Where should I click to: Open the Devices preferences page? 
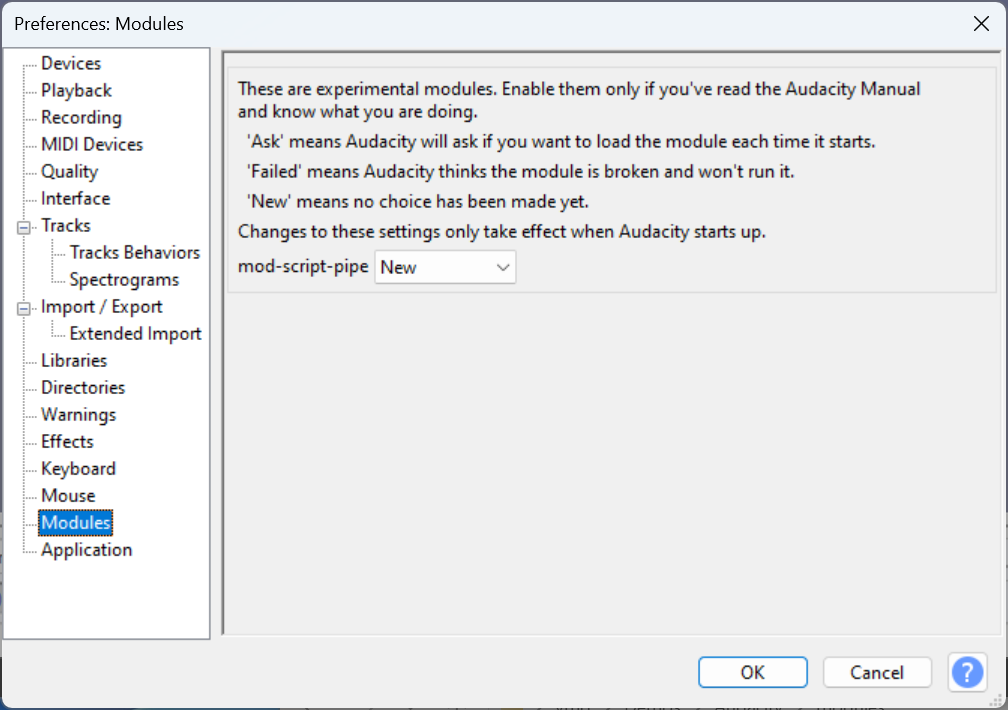pos(71,63)
